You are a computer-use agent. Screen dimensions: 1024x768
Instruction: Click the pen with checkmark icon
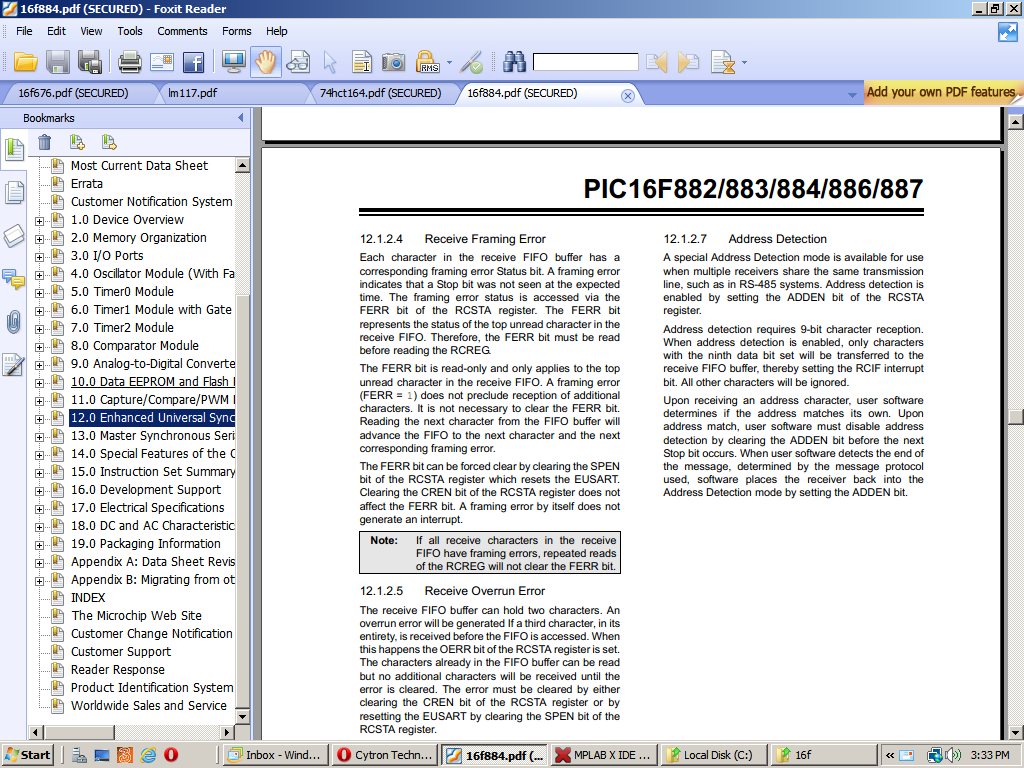472,63
